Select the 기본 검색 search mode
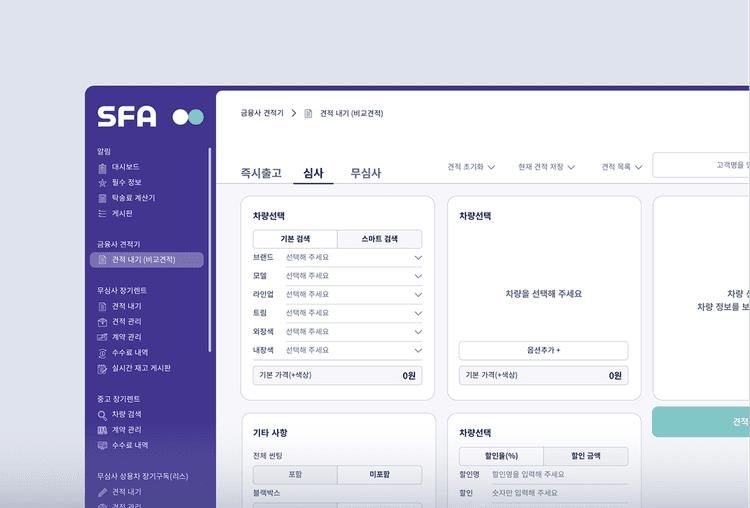Viewport: 750px width, 508px height. (x=295, y=239)
